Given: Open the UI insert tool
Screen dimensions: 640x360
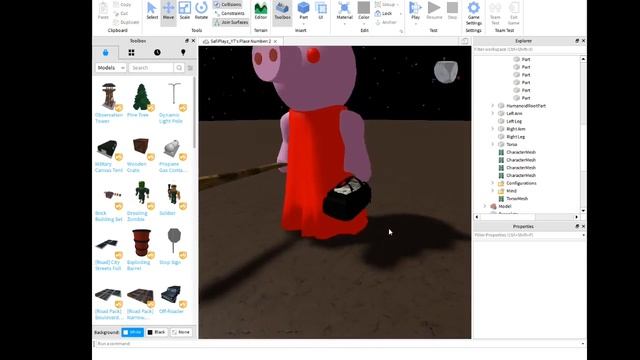Looking at the screenshot, I should (321, 11).
